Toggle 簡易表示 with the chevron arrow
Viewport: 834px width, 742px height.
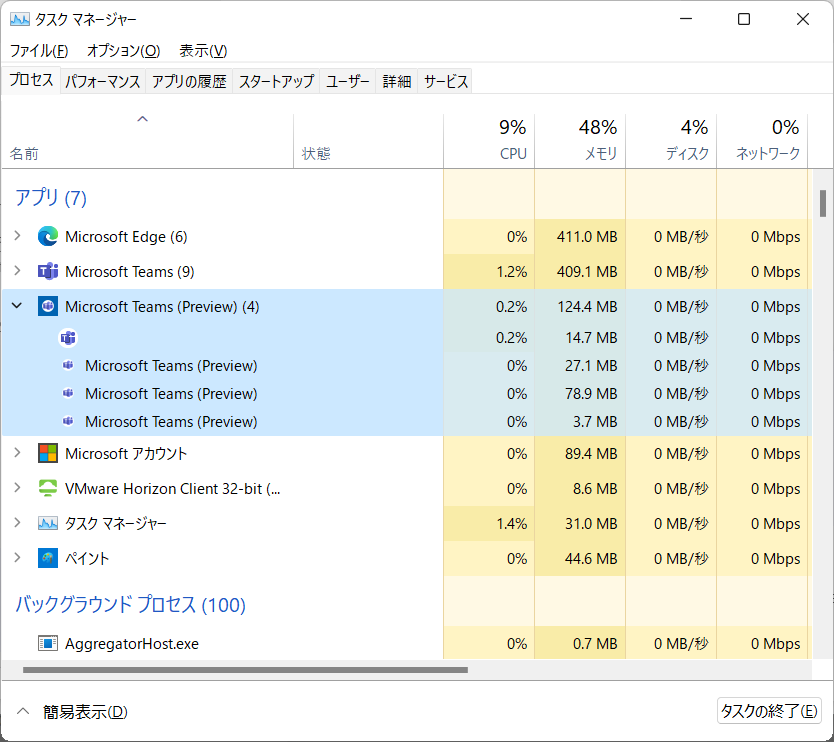point(23,711)
